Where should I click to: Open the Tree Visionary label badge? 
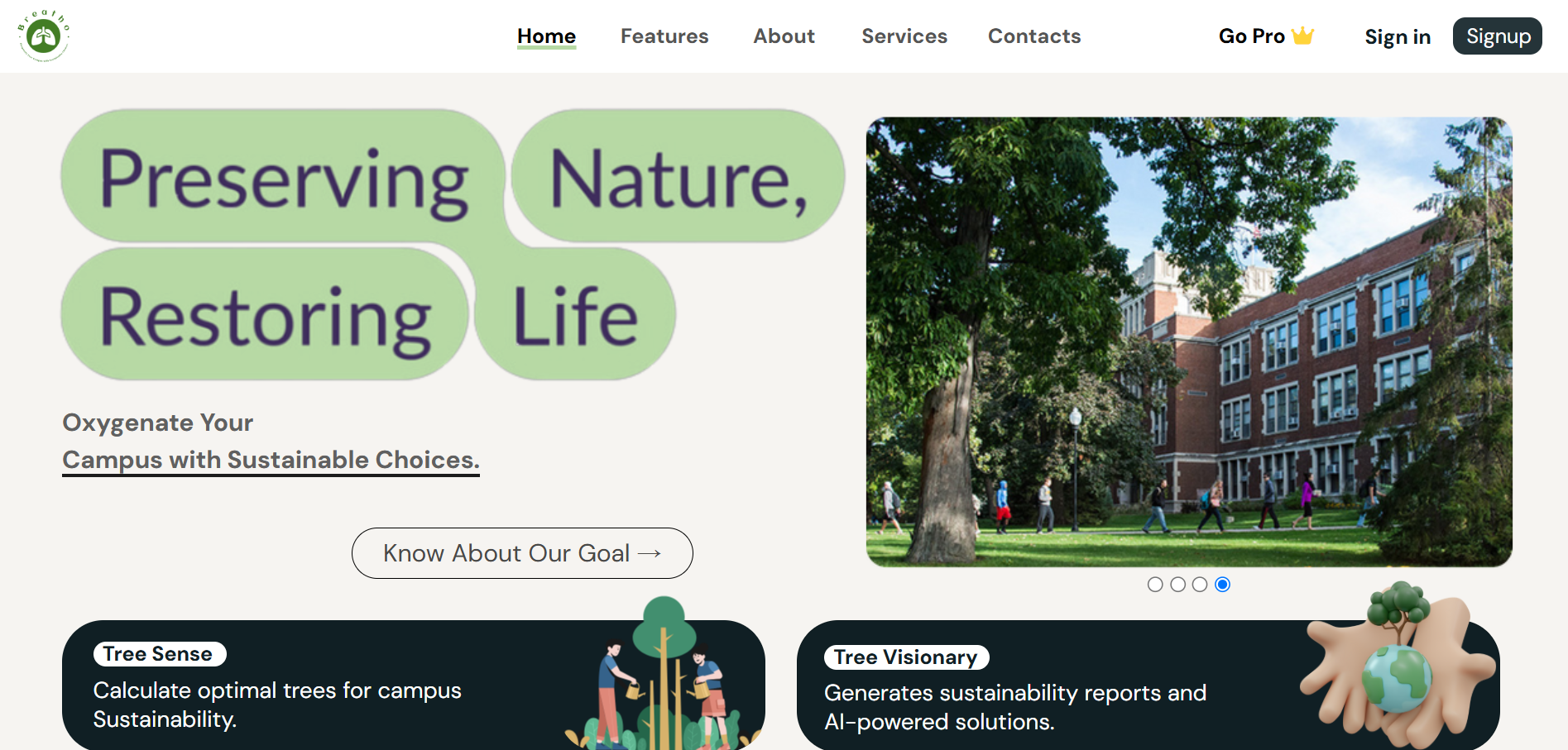906,657
